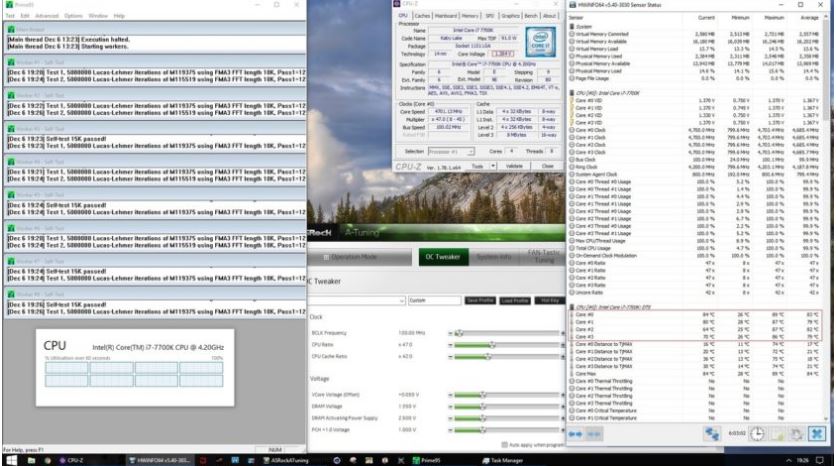Open the Prime95 Test menu
Viewport: 836px width, 466px height.
(10, 16)
